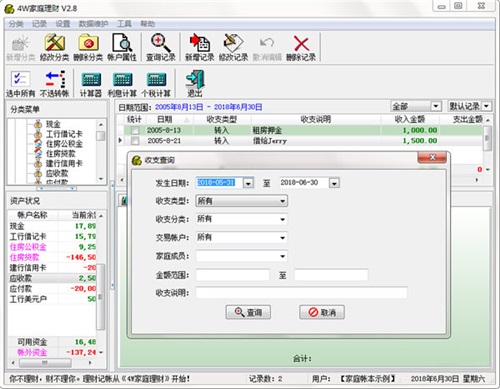
Task: Open the 家庭成员 dropdown
Action: pyautogui.click(x=282, y=256)
